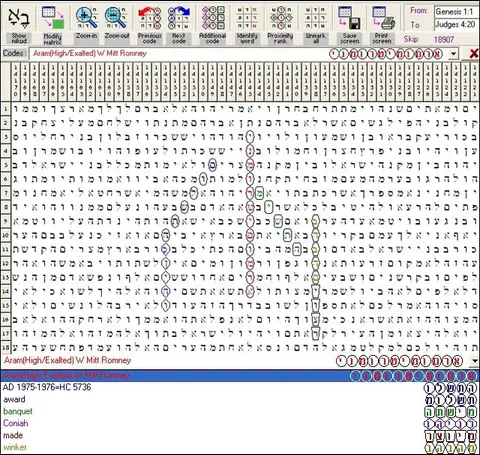Screen dimensions: 480x455
Task: Click row number 9 header of matrix
Action: click(x=5, y=221)
